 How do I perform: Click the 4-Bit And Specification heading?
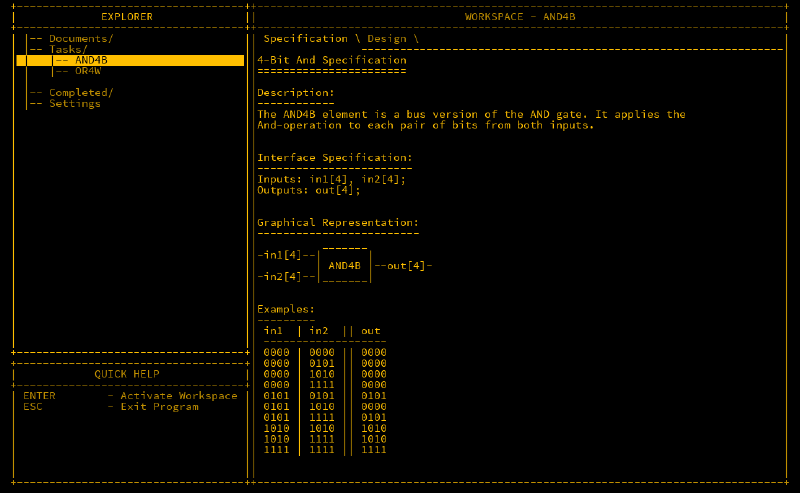(x=332, y=60)
